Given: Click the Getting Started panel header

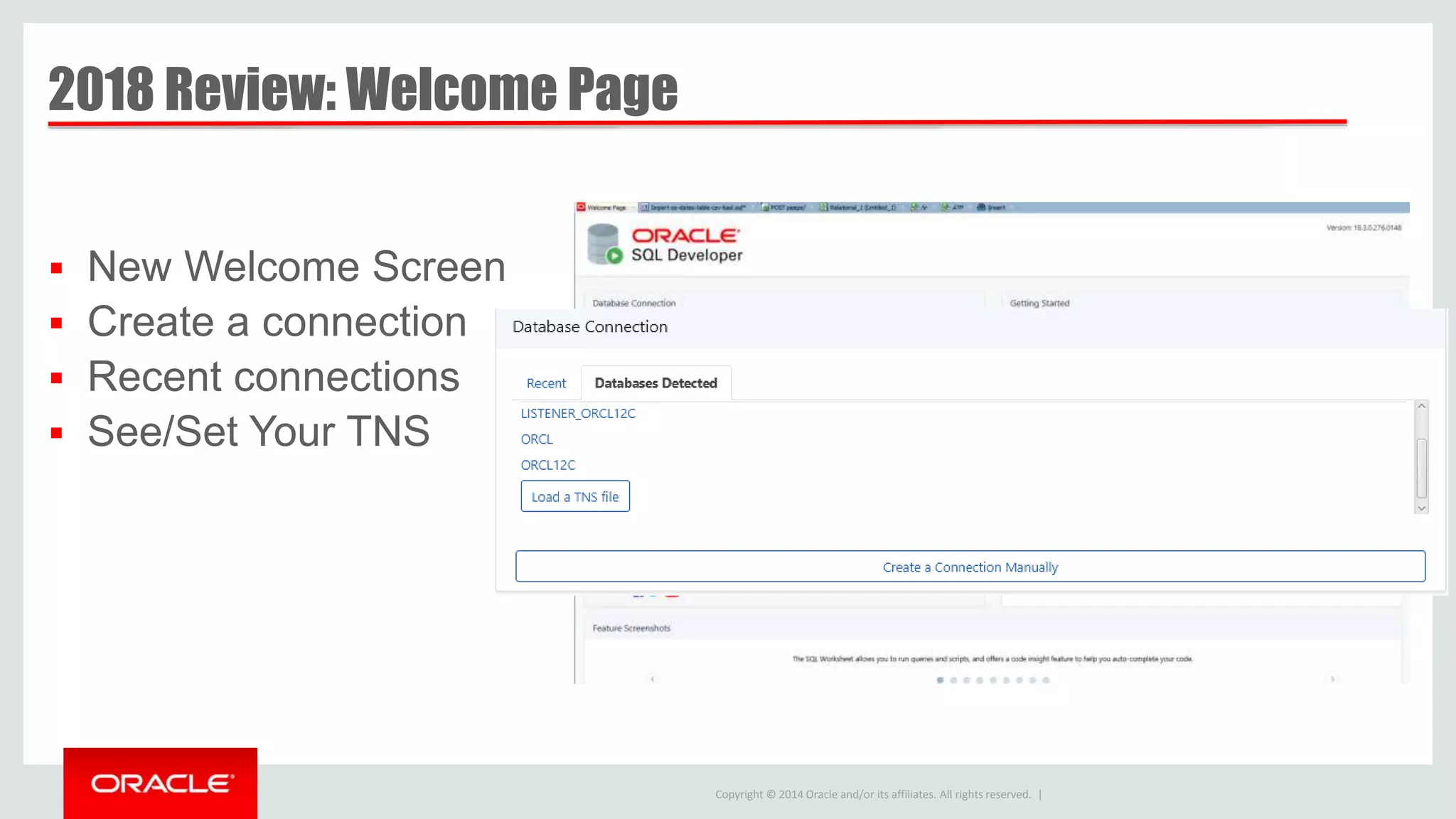Looking at the screenshot, I should [1039, 303].
